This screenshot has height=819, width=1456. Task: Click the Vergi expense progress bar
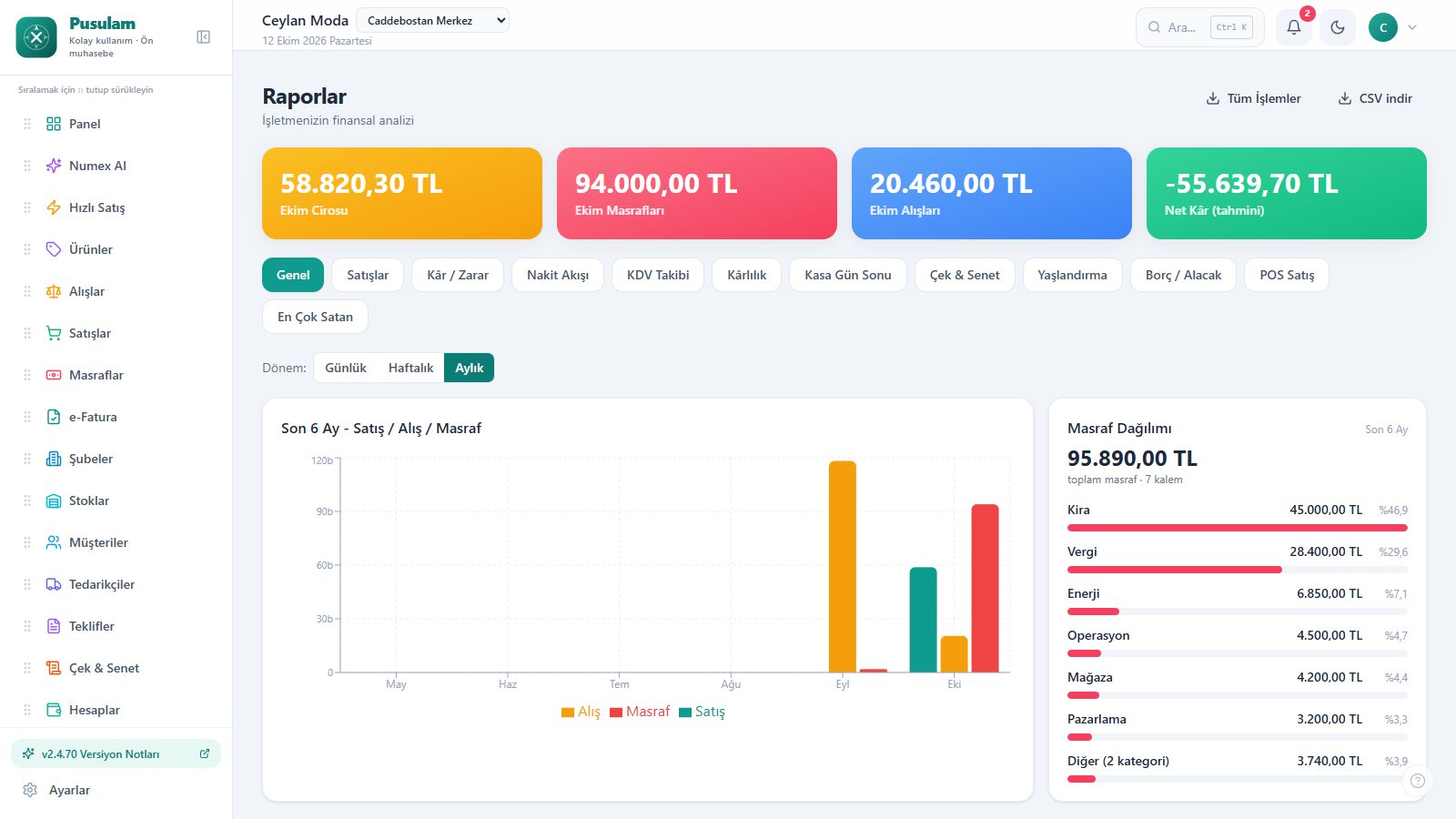click(x=1238, y=570)
